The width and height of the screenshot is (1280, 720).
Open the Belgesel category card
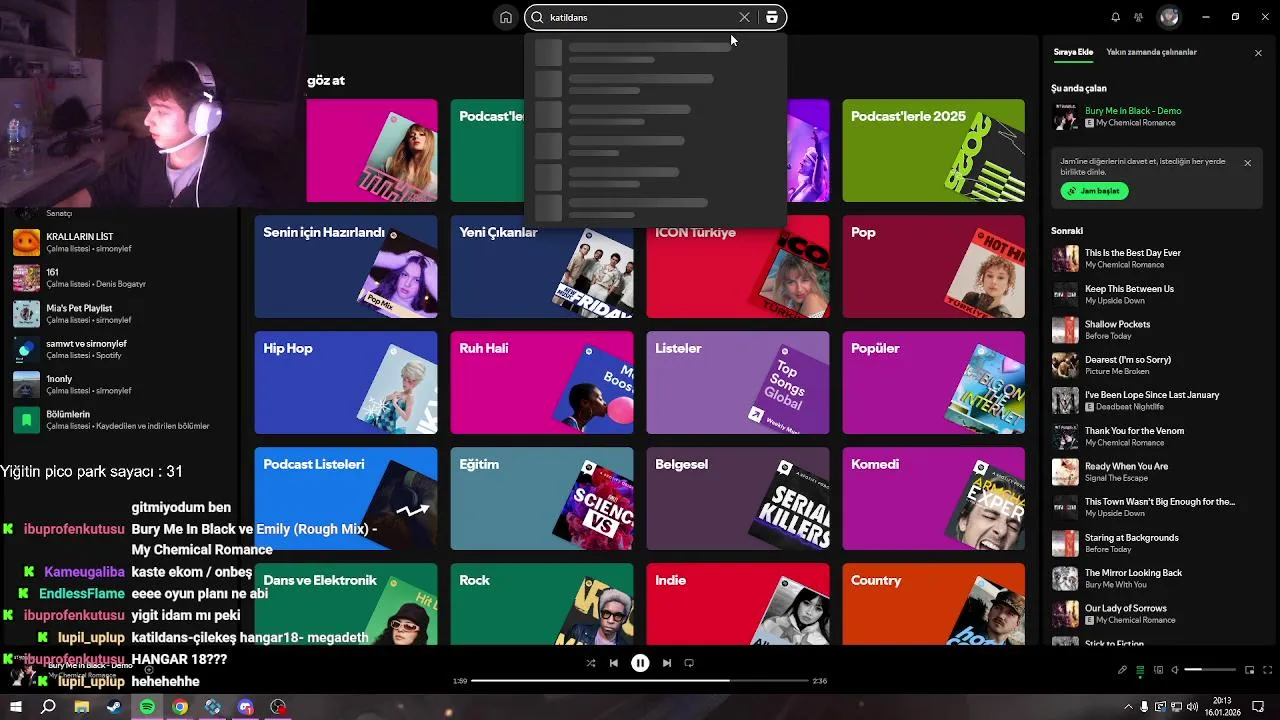[738, 498]
